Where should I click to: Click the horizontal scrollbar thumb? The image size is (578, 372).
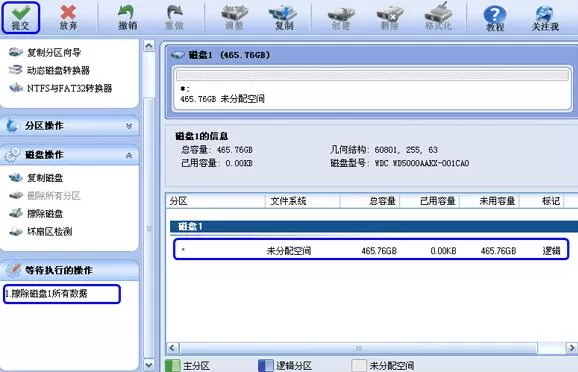[x=358, y=348]
